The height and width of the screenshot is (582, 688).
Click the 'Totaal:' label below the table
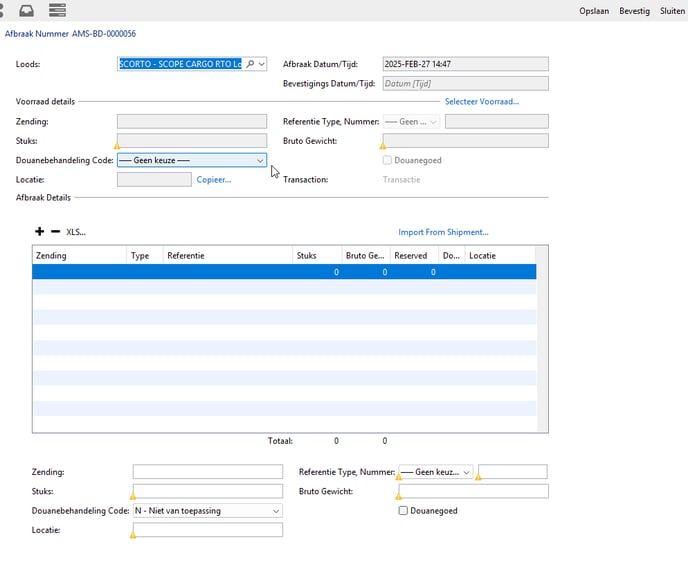click(x=280, y=441)
